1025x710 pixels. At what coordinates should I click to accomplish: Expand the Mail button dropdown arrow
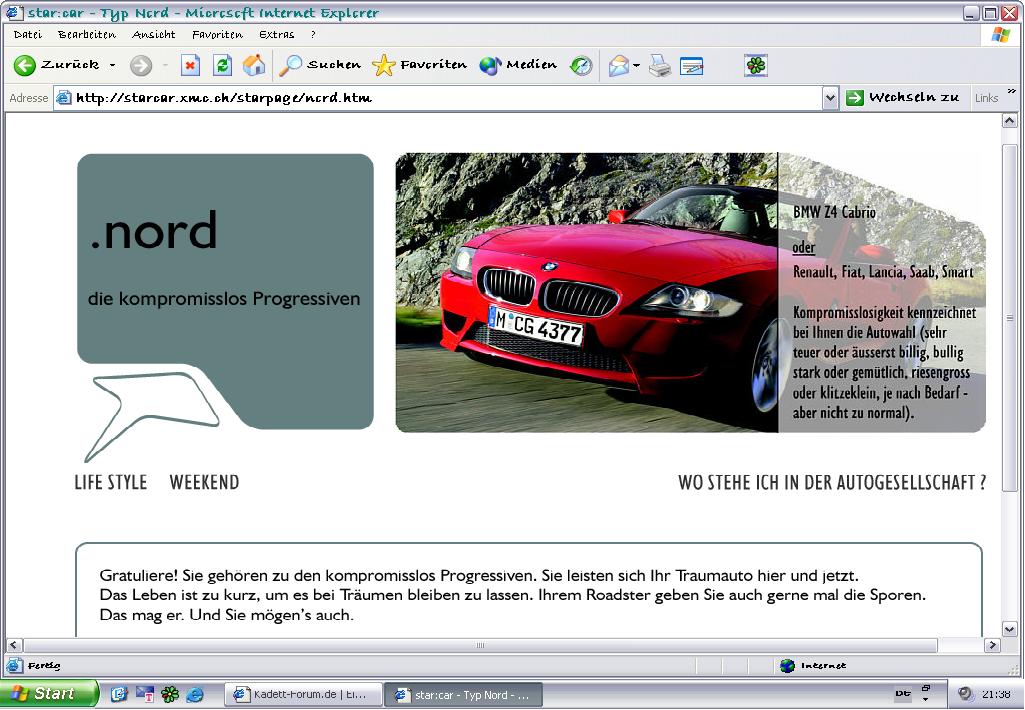coord(636,66)
